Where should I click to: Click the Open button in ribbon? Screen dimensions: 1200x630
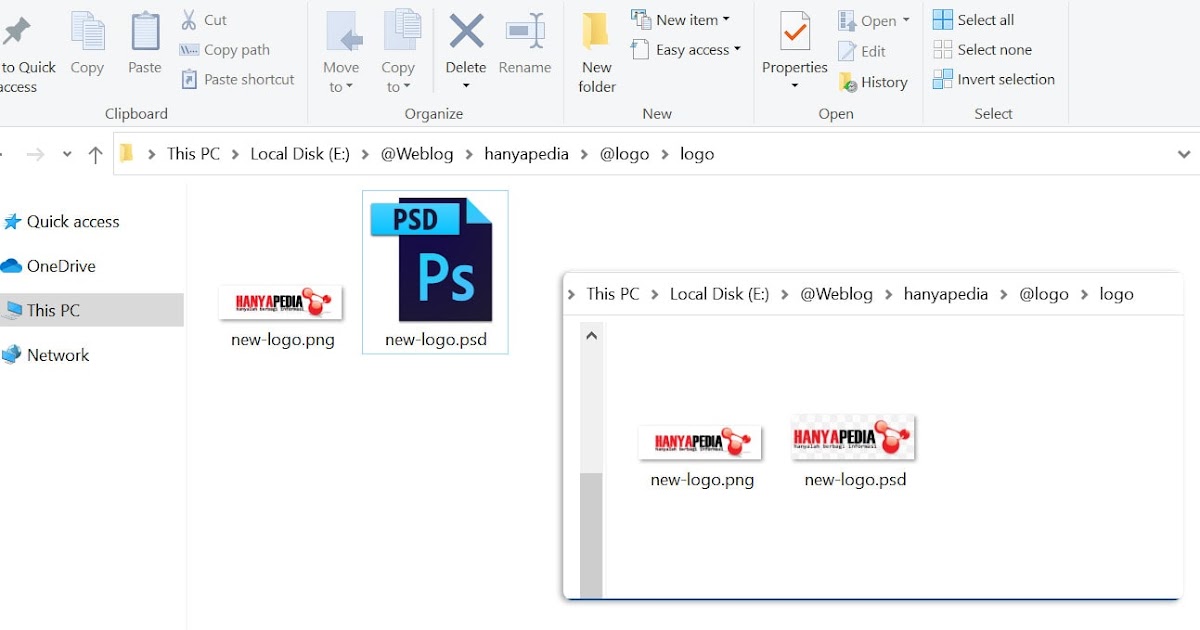[x=874, y=20]
